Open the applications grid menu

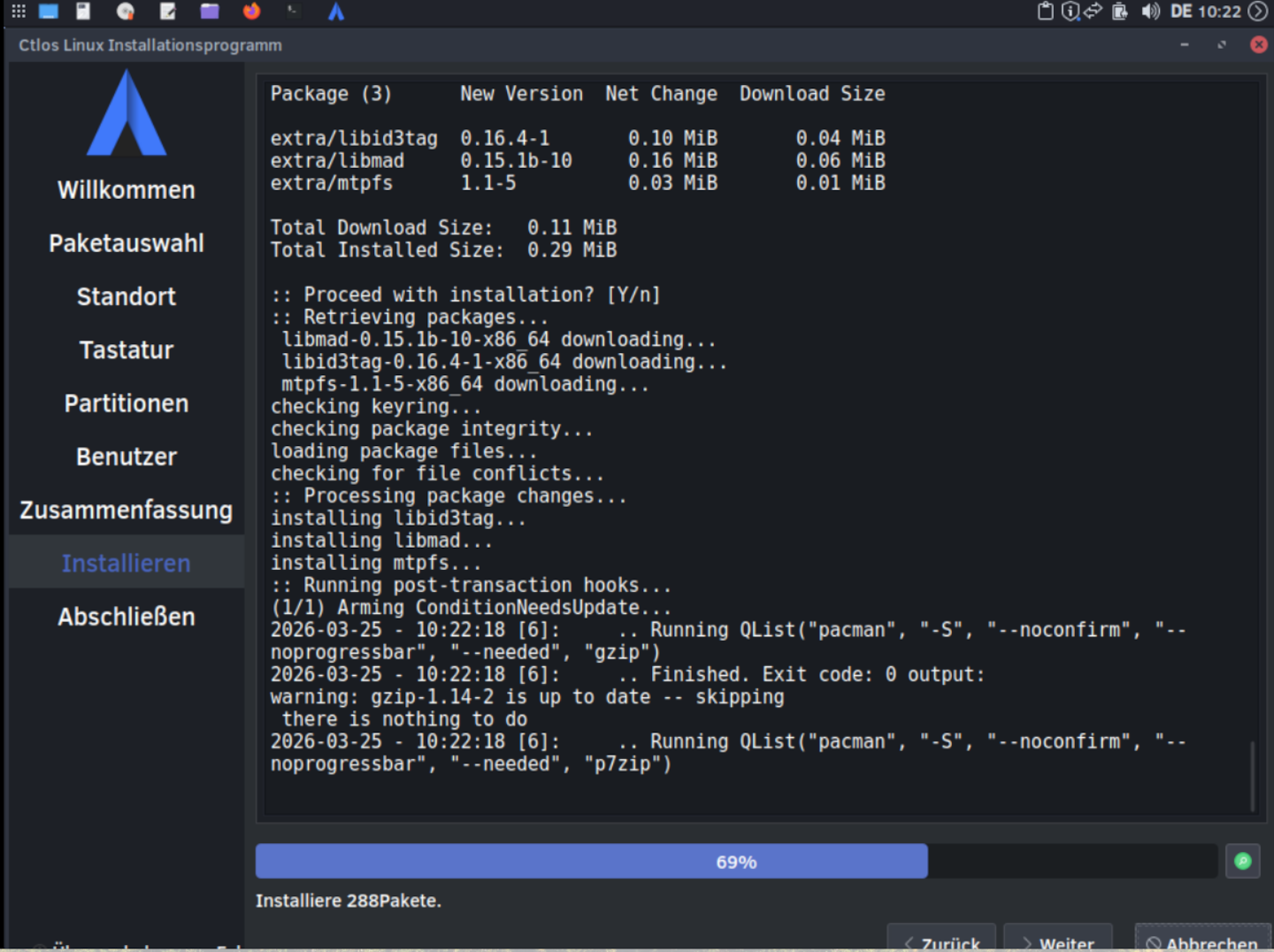point(19,12)
